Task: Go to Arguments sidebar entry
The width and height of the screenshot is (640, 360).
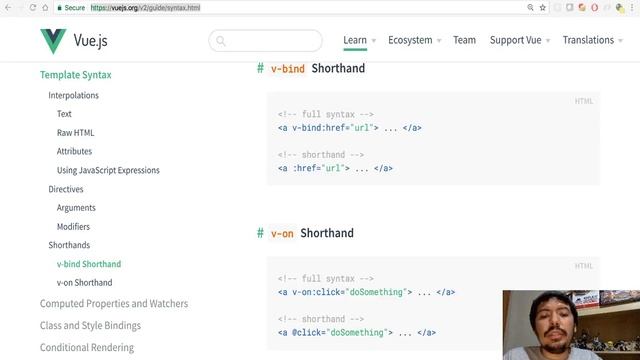Action: (76, 208)
